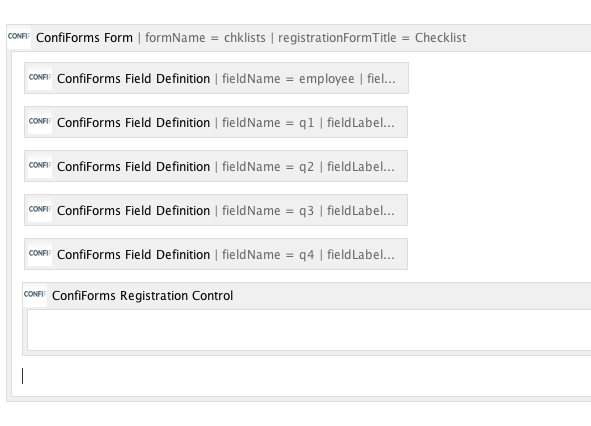This screenshot has width=591, height=426.
Task: Click the ConfiForms Form macro icon
Action: (19, 37)
